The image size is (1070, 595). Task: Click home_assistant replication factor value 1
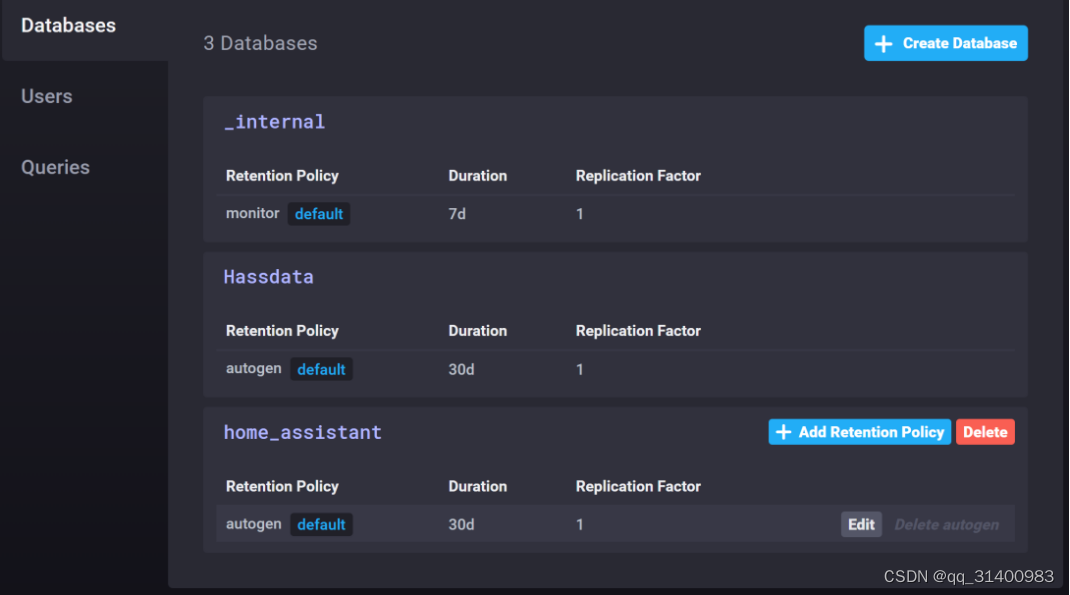579,525
